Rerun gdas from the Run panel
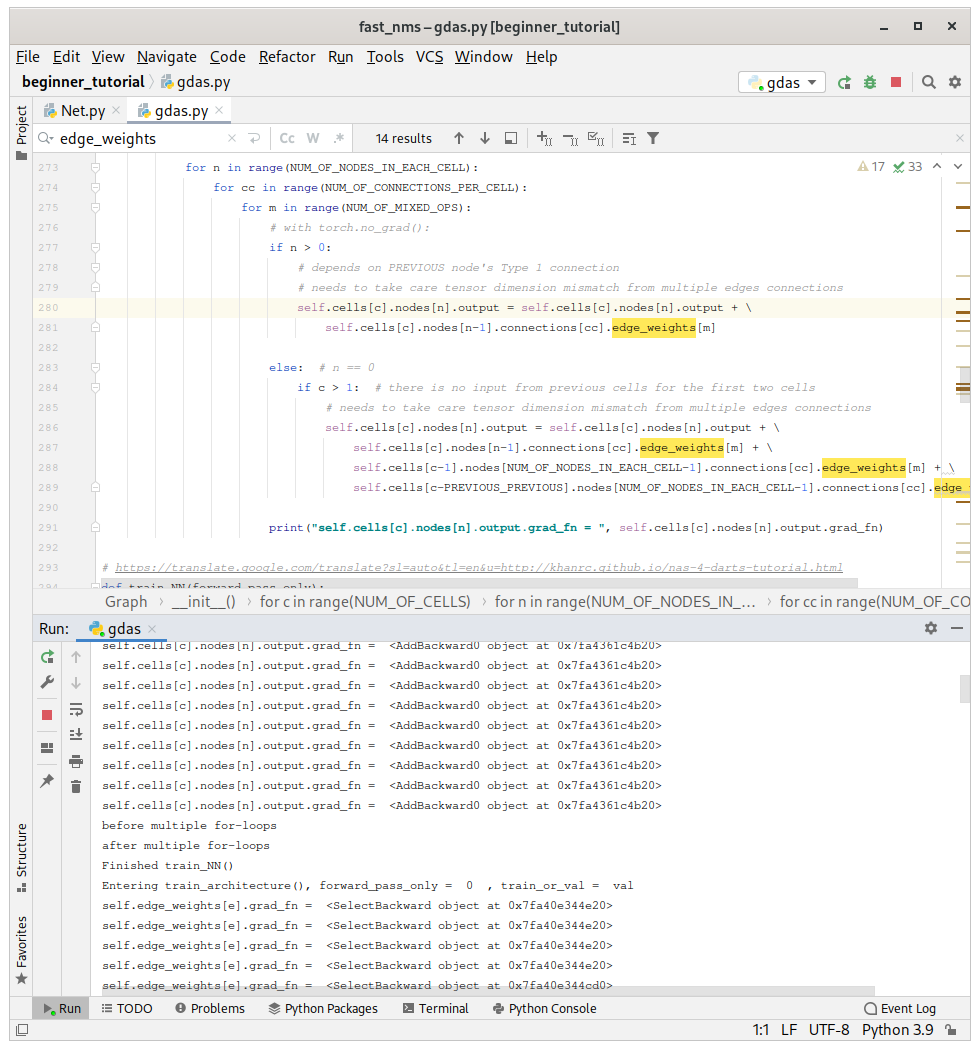980x1050 pixels. pyautogui.click(x=47, y=657)
